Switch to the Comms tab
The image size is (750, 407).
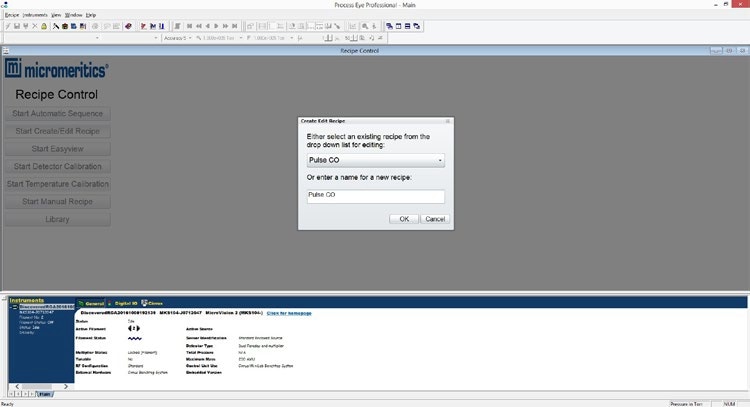(x=153, y=303)
